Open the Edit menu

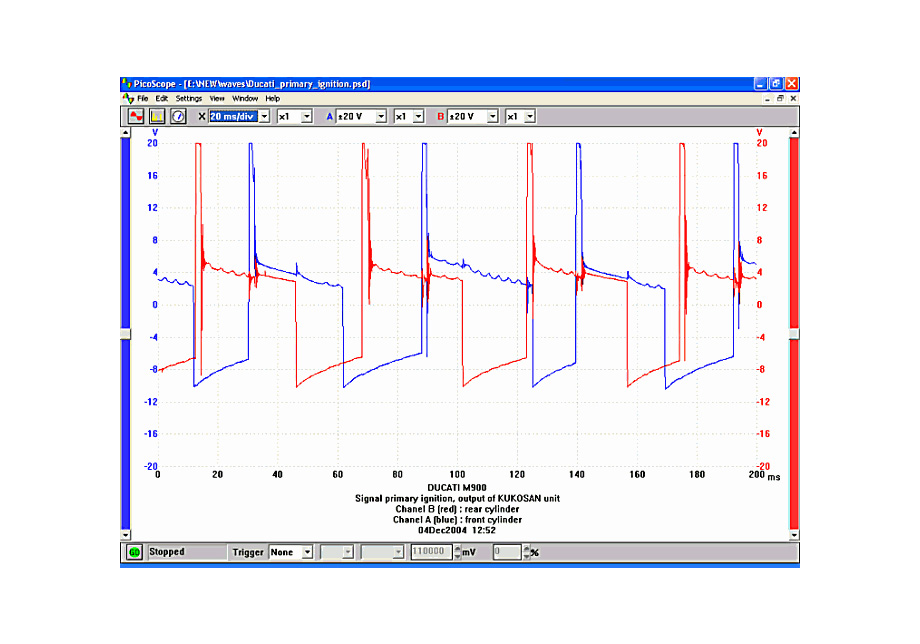(161, 99)
